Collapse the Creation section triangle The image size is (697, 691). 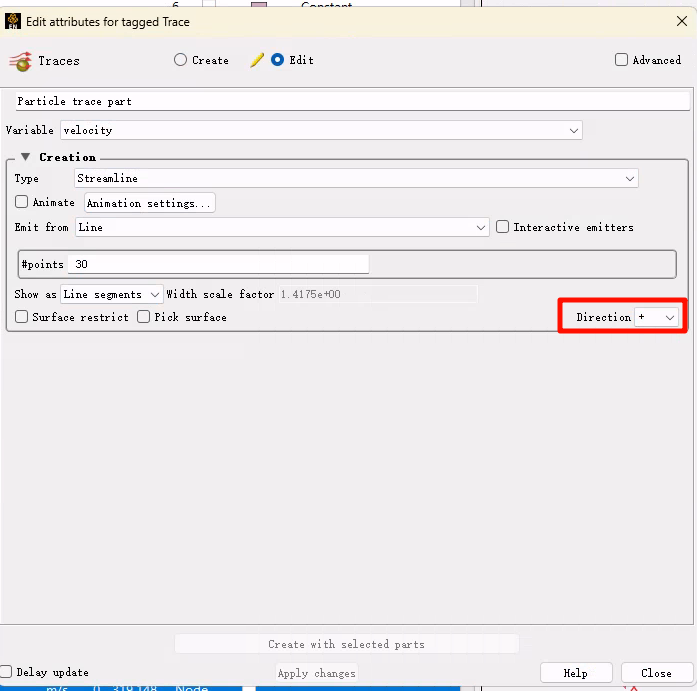(25, 157)
